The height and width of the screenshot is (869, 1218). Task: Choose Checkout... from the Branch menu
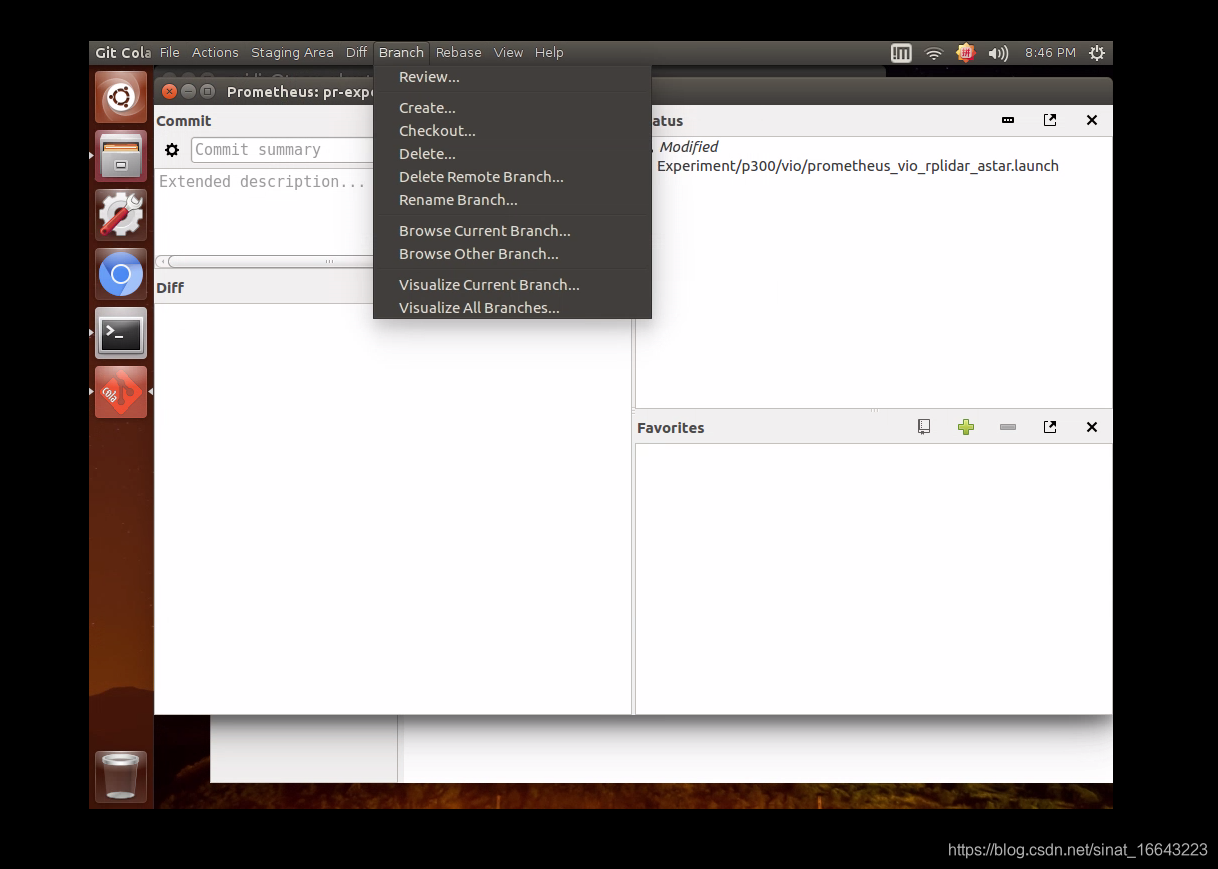(x=512, y=131)
